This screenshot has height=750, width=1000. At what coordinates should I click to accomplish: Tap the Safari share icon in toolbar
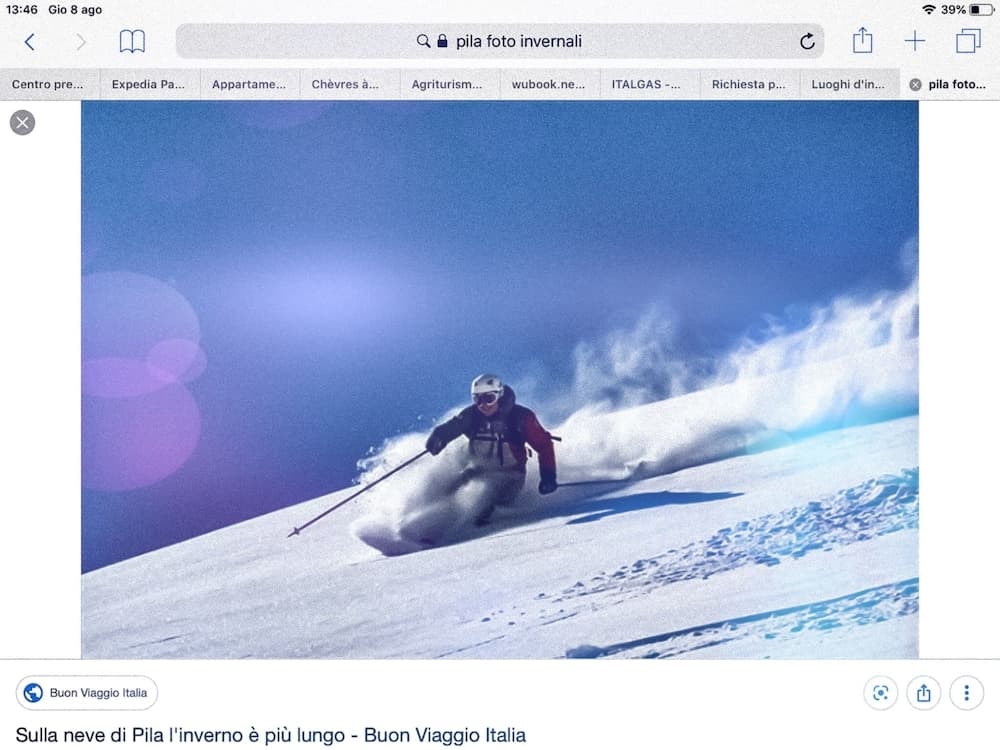coord(862,40)
